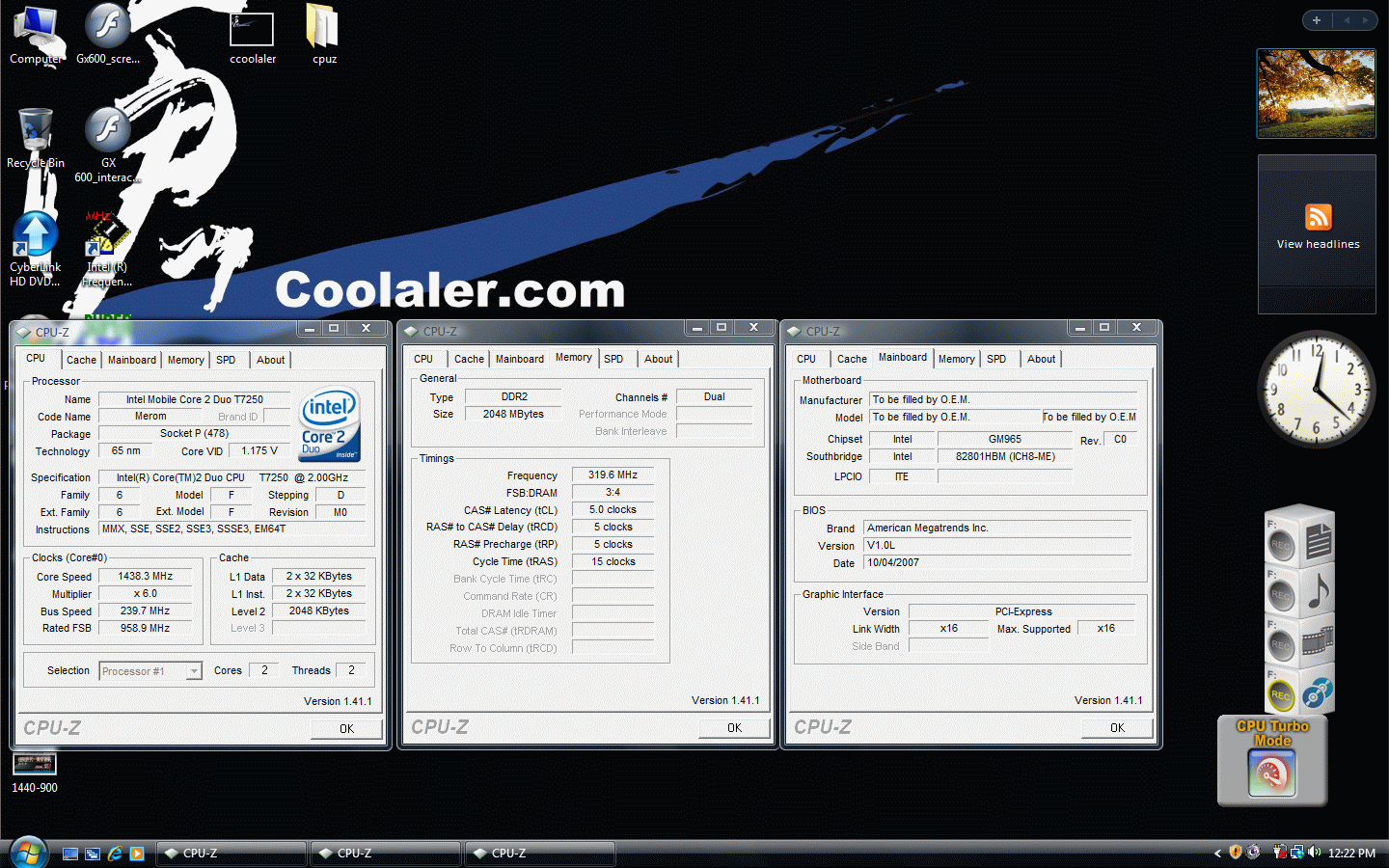
Task: Click the memory Type field DDR2
Action: pos(514,396)
